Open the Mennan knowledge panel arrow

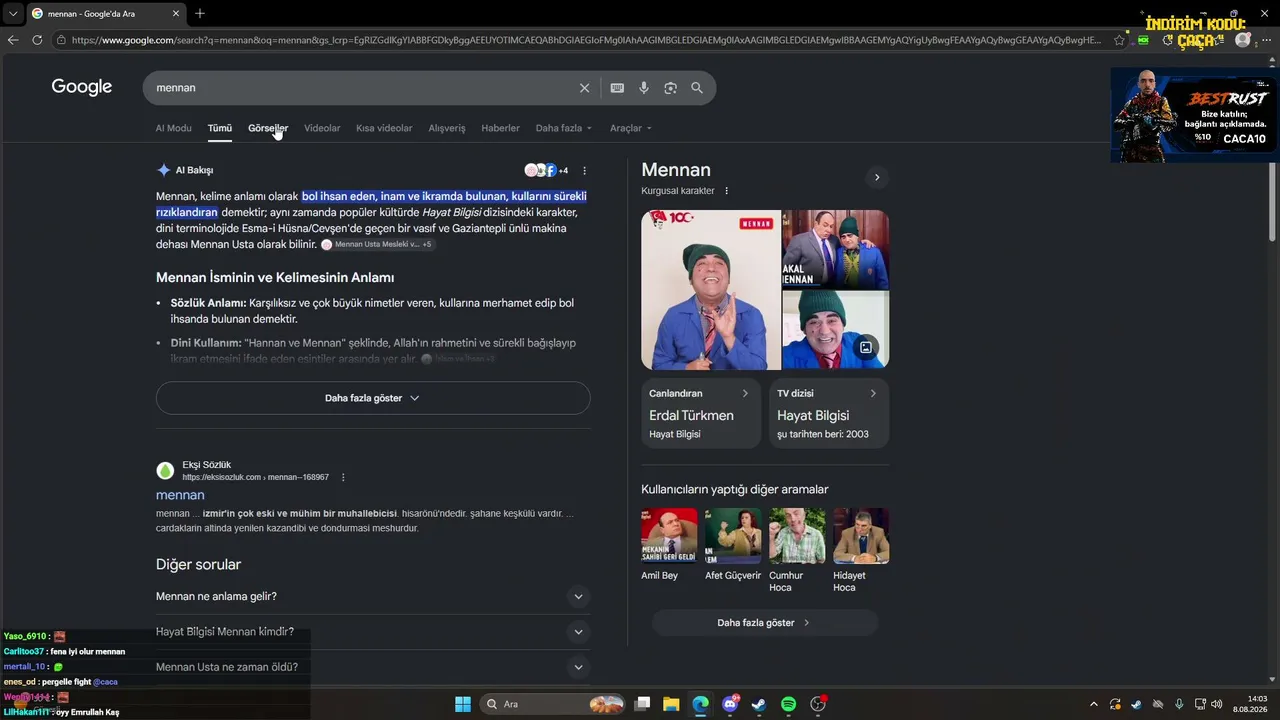point(877,178)
